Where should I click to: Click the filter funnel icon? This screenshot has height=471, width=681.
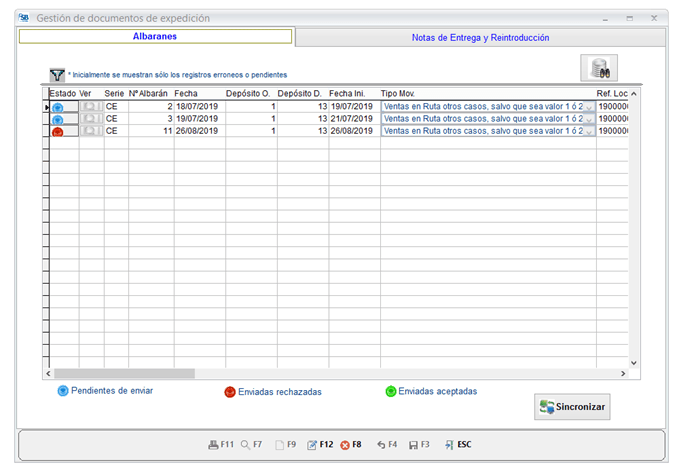pos(57,75)
